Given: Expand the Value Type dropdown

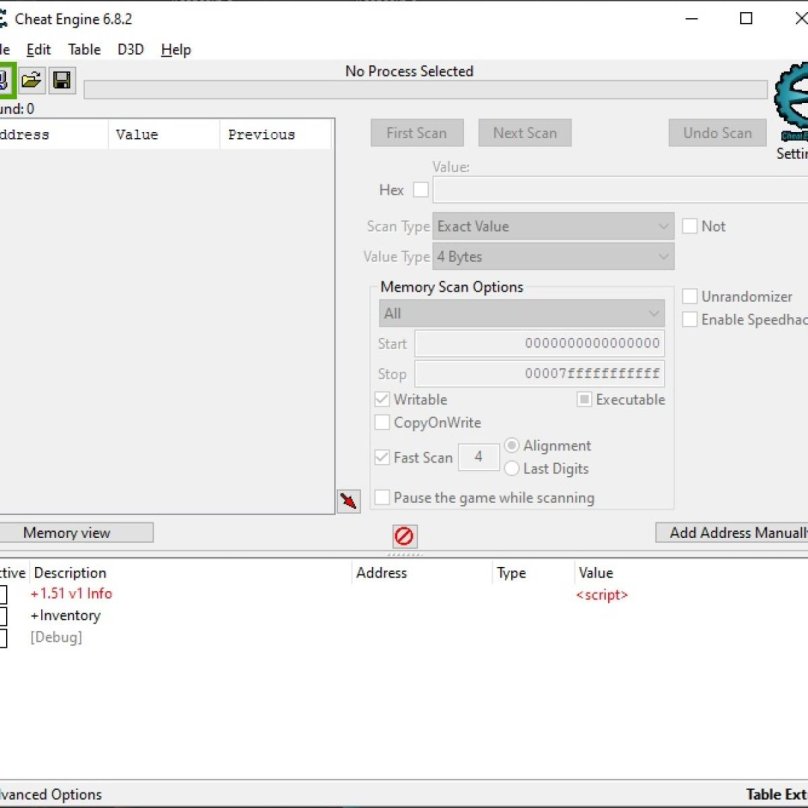Looking at the screenshot, I should click(x=553, y=257).
